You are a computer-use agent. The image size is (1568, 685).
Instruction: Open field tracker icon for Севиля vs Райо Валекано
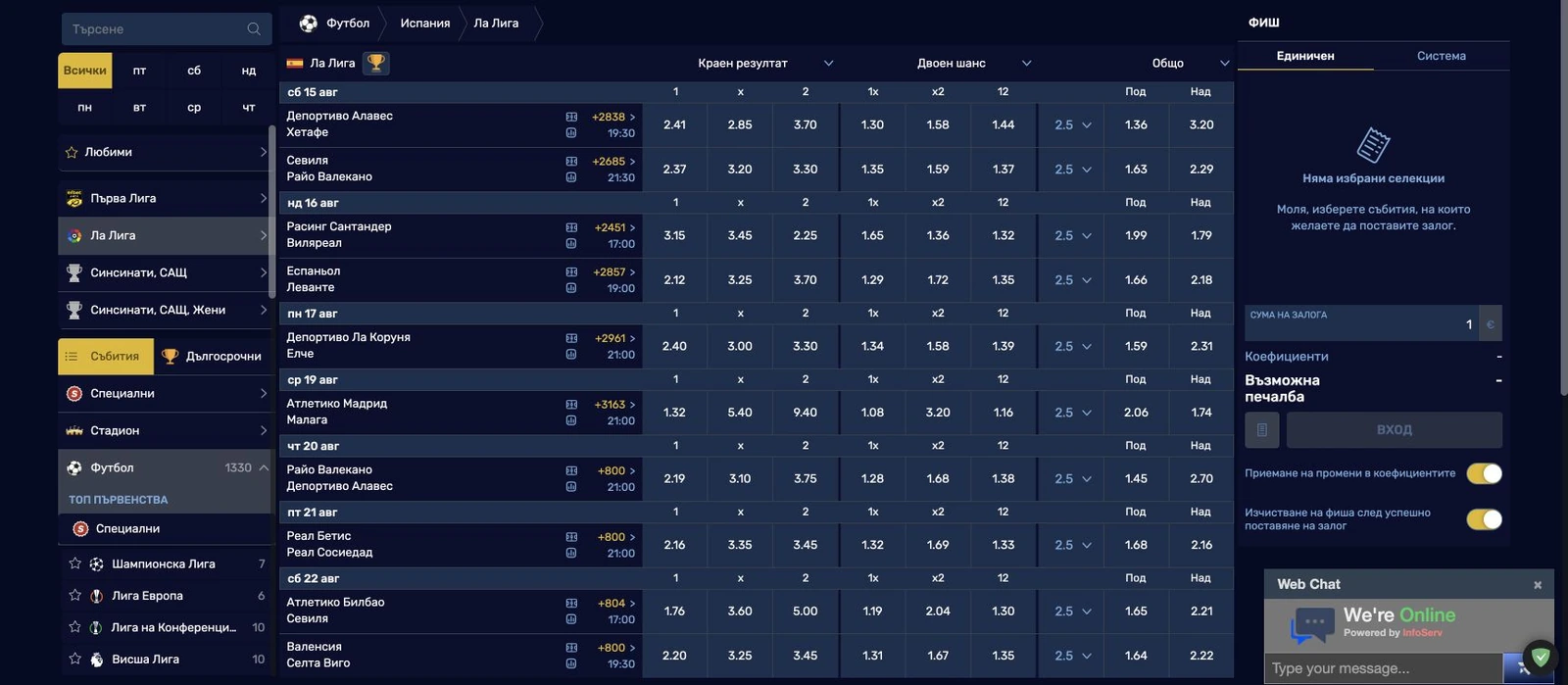click(x=571, y=161)
